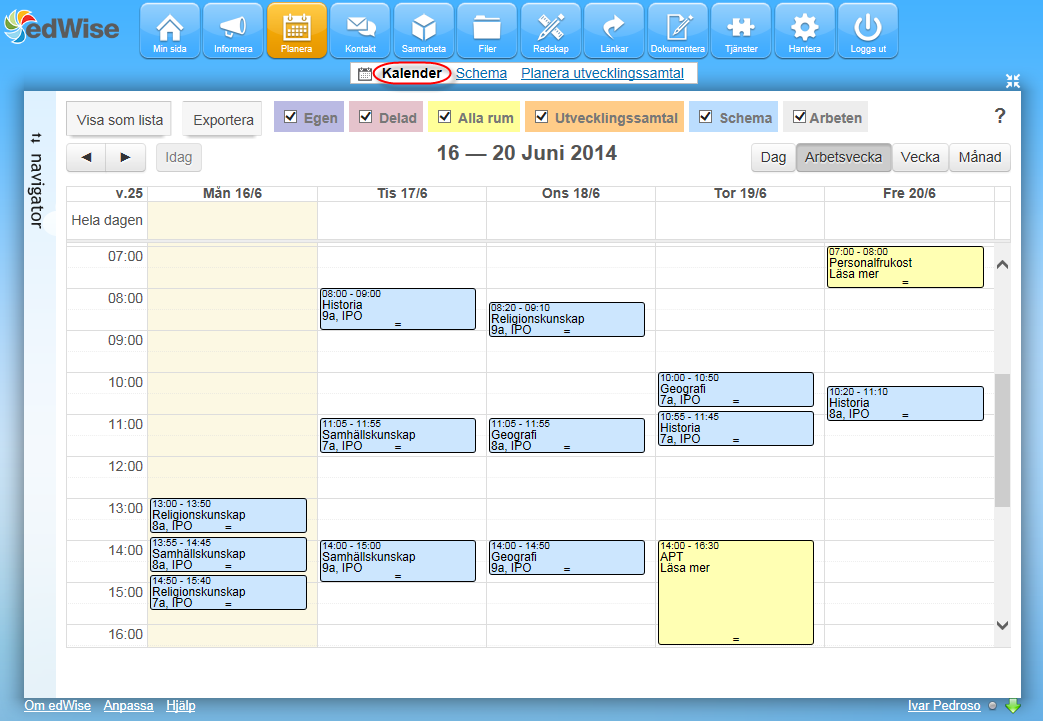Open the help question mark icon
The height and width of the screenshot is (721, 1043).
click(x=1000, y=116)
